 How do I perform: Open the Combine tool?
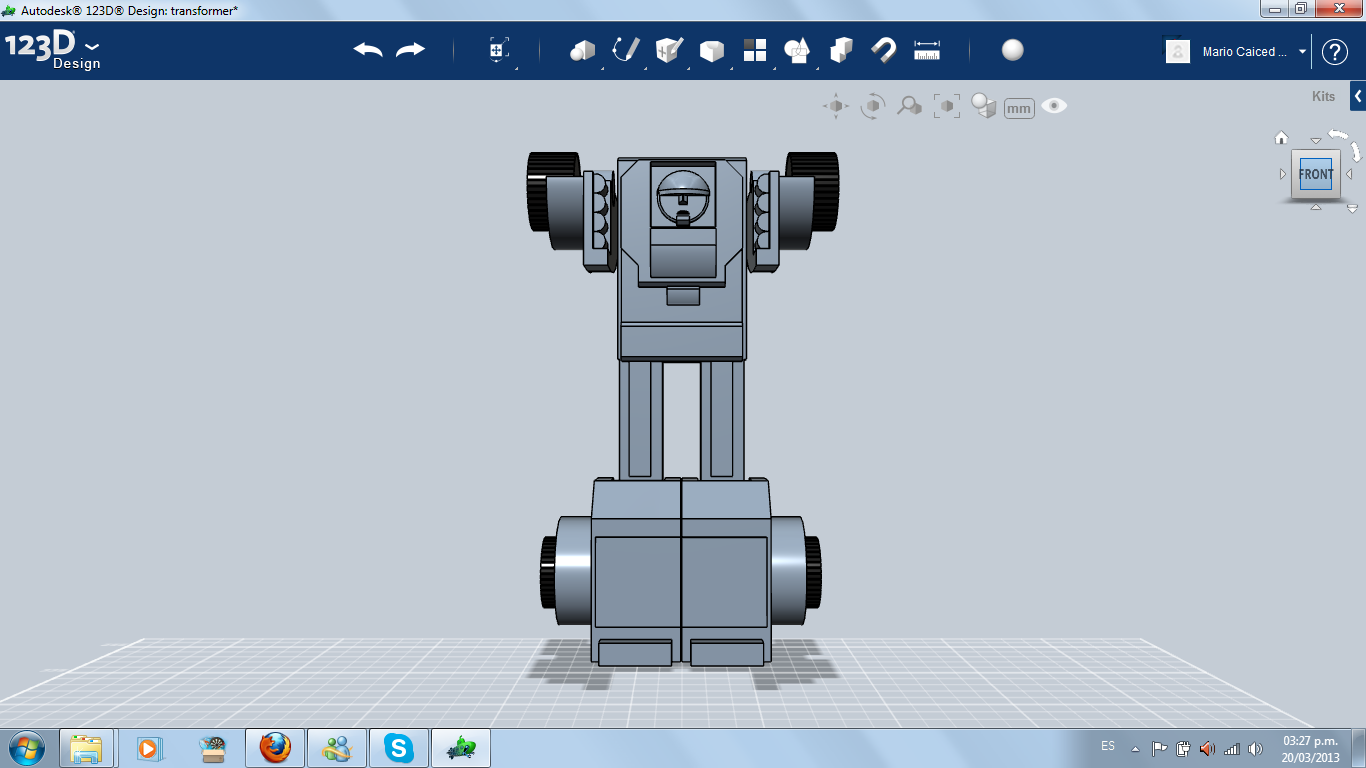click(x=841, y=50)
